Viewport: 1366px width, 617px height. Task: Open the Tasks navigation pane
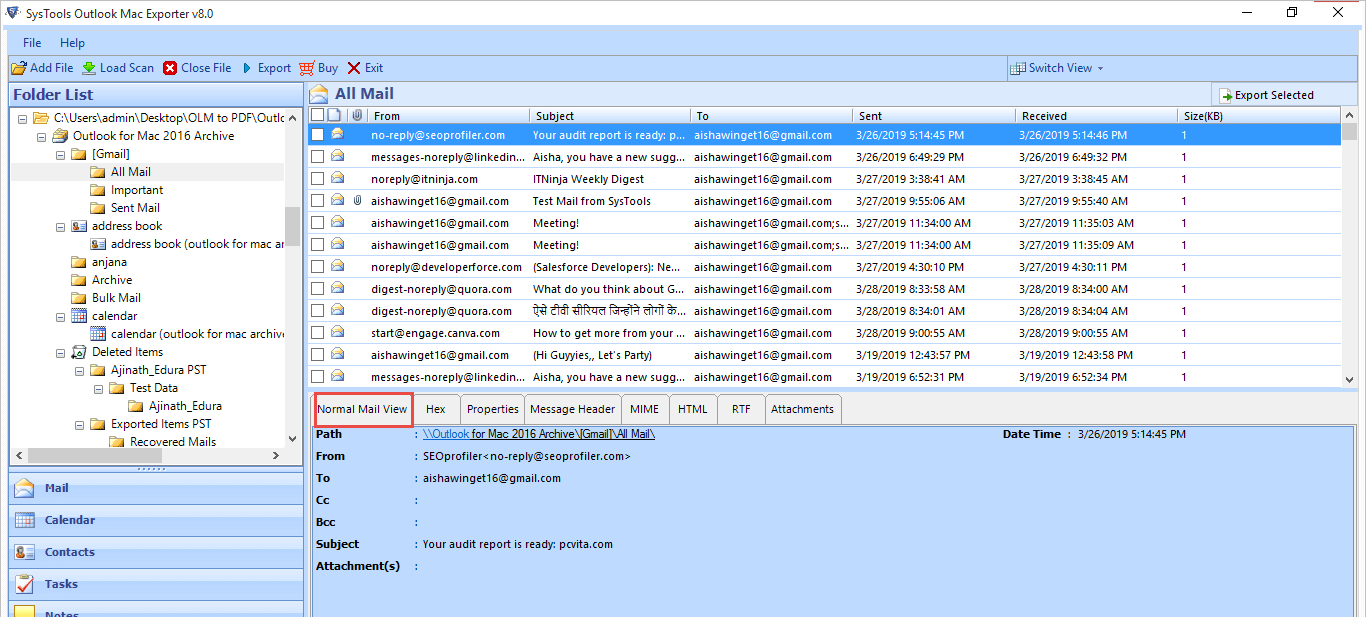pos(156,584)
